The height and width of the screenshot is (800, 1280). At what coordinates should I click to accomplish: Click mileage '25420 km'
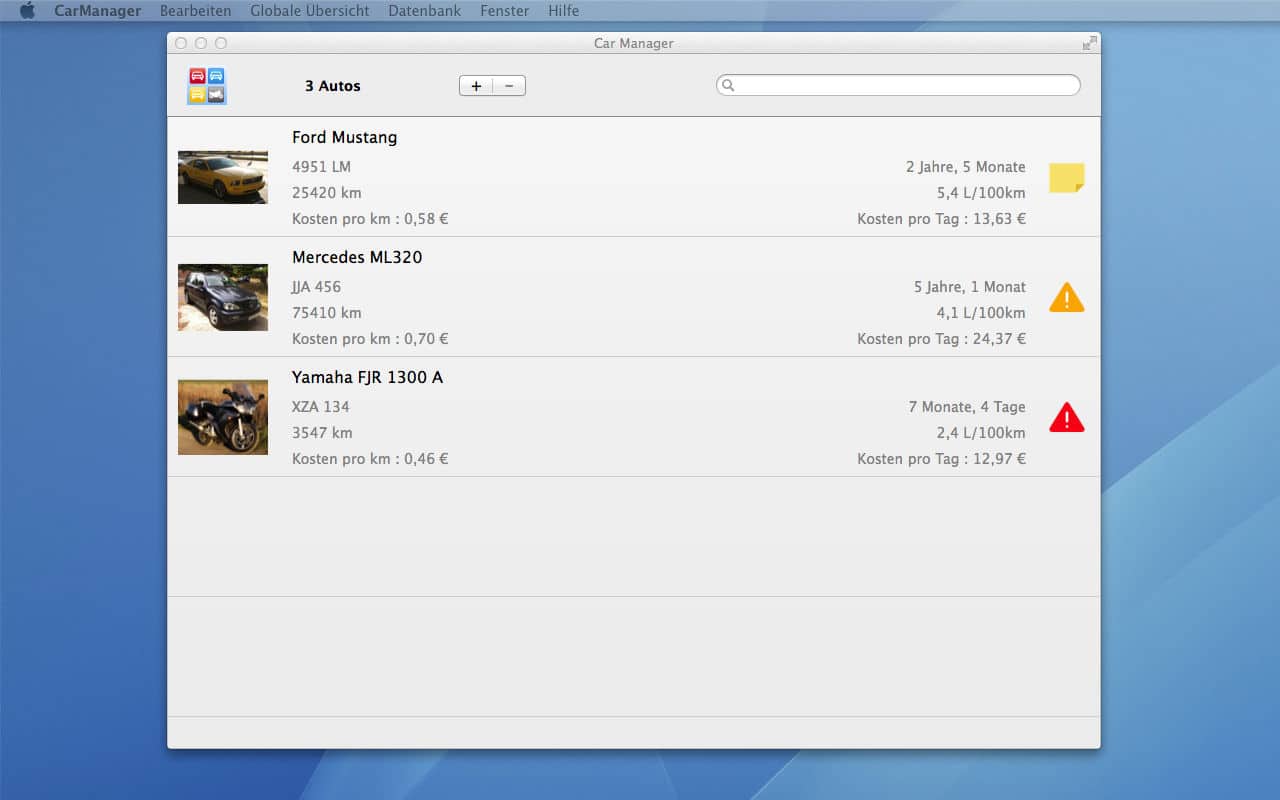(x=327, y=193)
